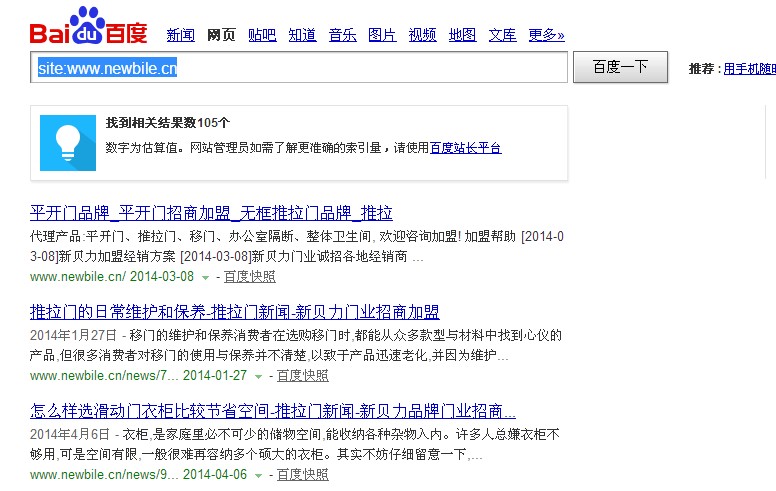Image resolution: width=776 pixels, height=491 pixels.
Task: Click the Baidu logo
Action: [89, 26]
